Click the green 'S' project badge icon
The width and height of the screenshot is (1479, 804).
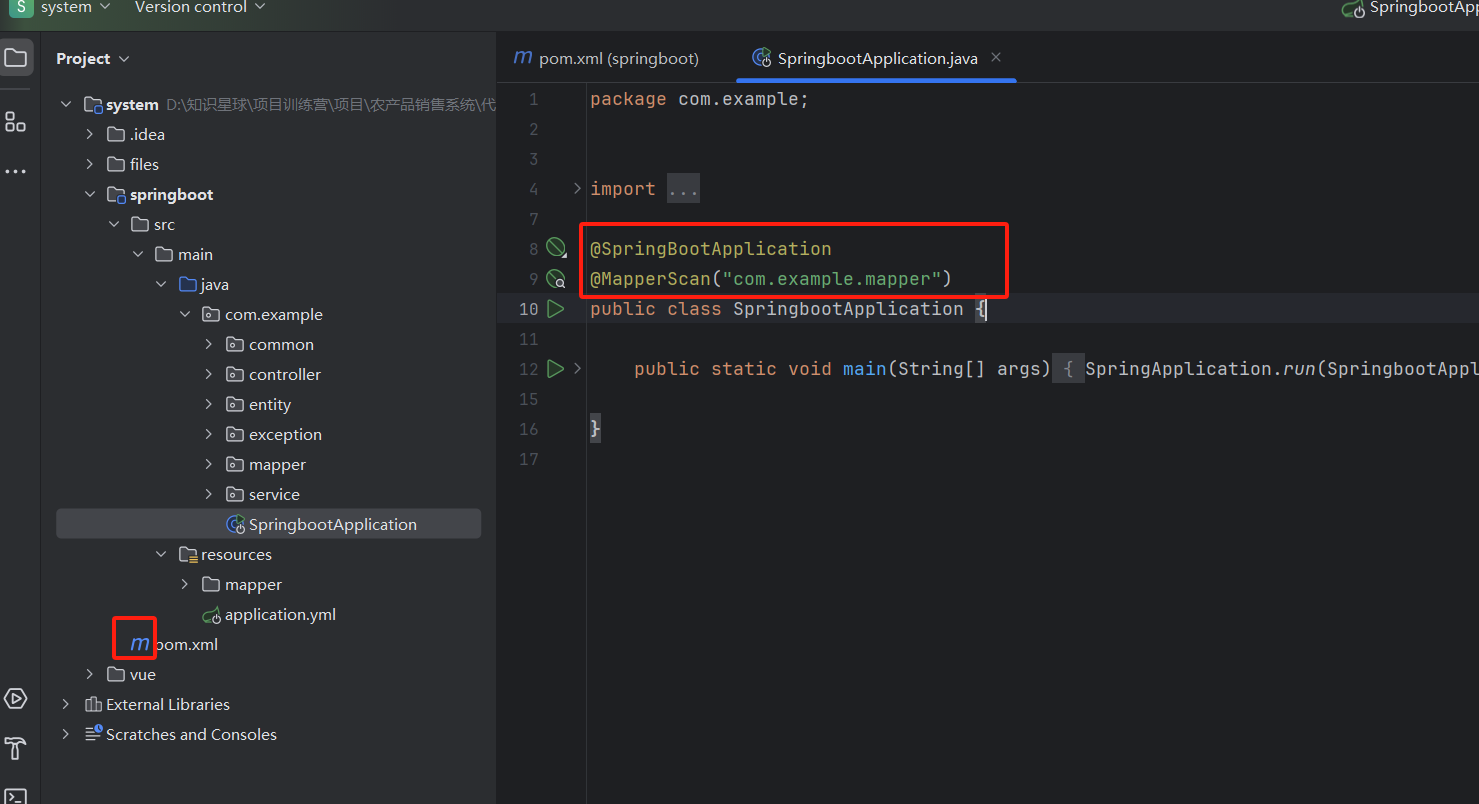pos(21,7)
